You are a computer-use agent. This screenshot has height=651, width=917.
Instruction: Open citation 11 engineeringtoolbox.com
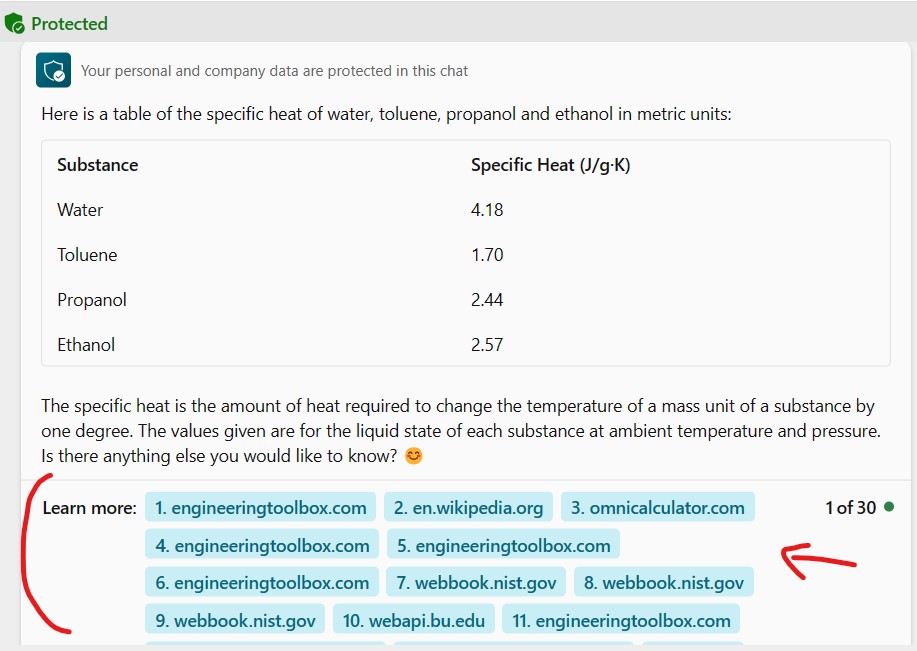(621, 619)
